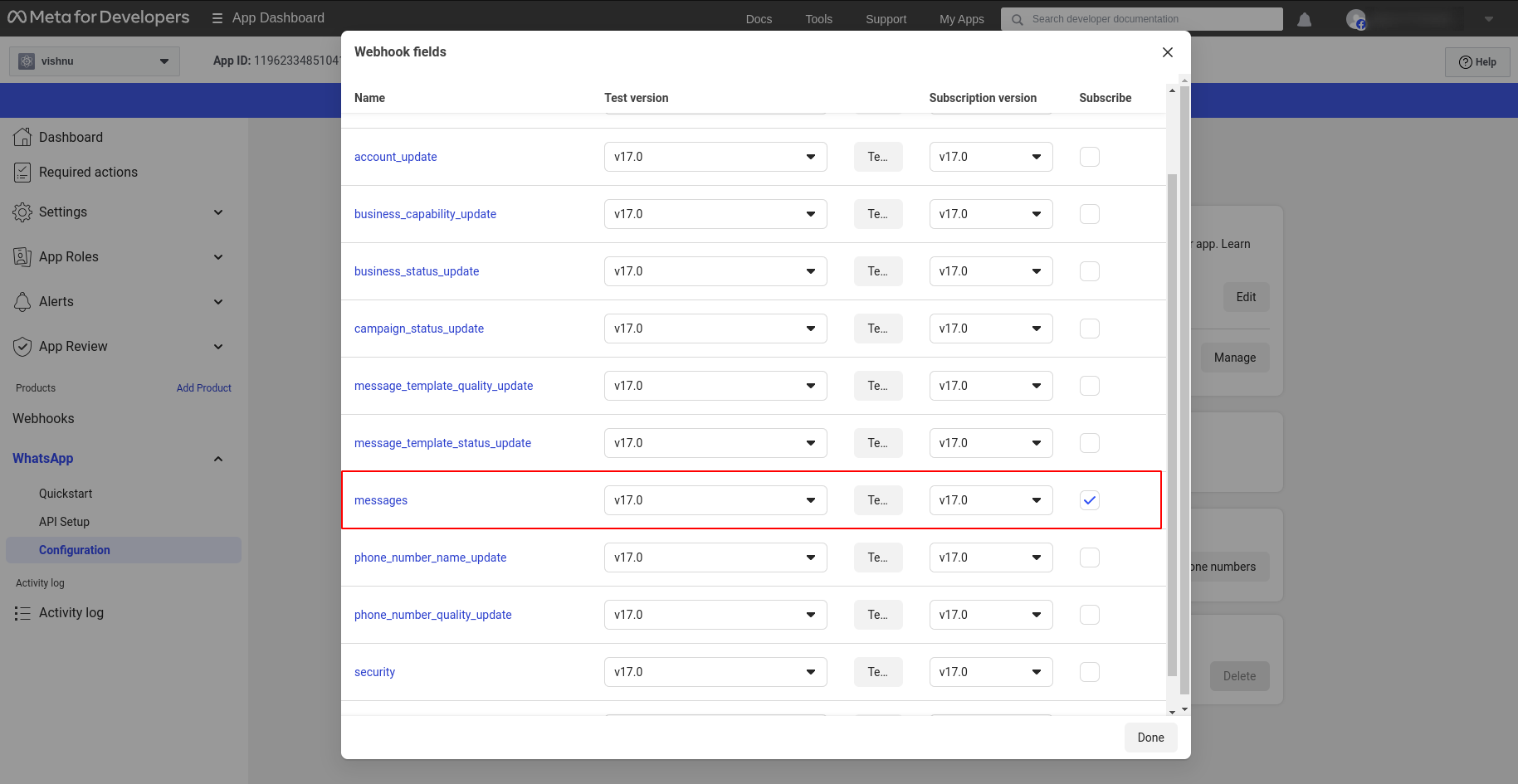1518x784 pixels.
Task: Enable the security field subscription checkbox
Action: pyautogui.click(x=1090, y=672)
